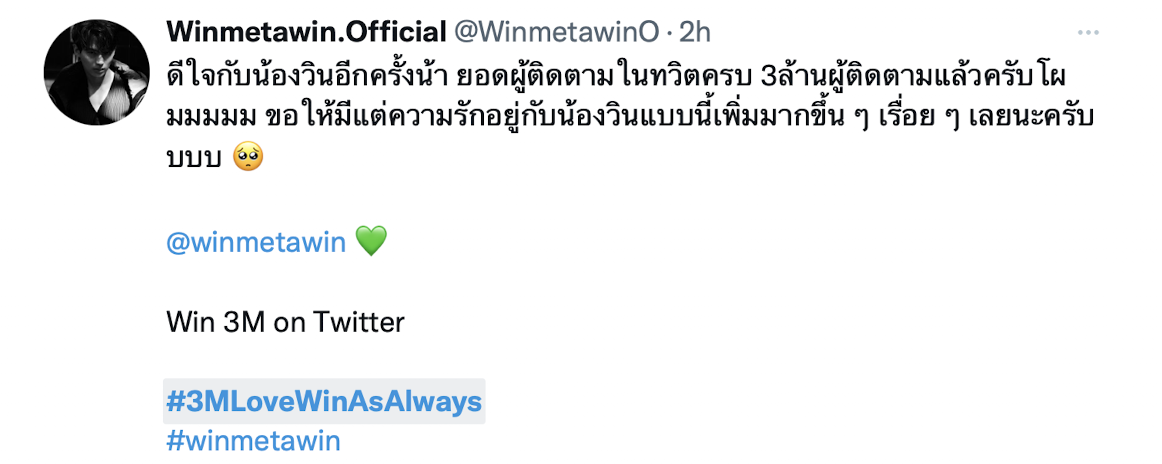
Task: Open the tweet via the 2h timestamp
Action: 695,33
